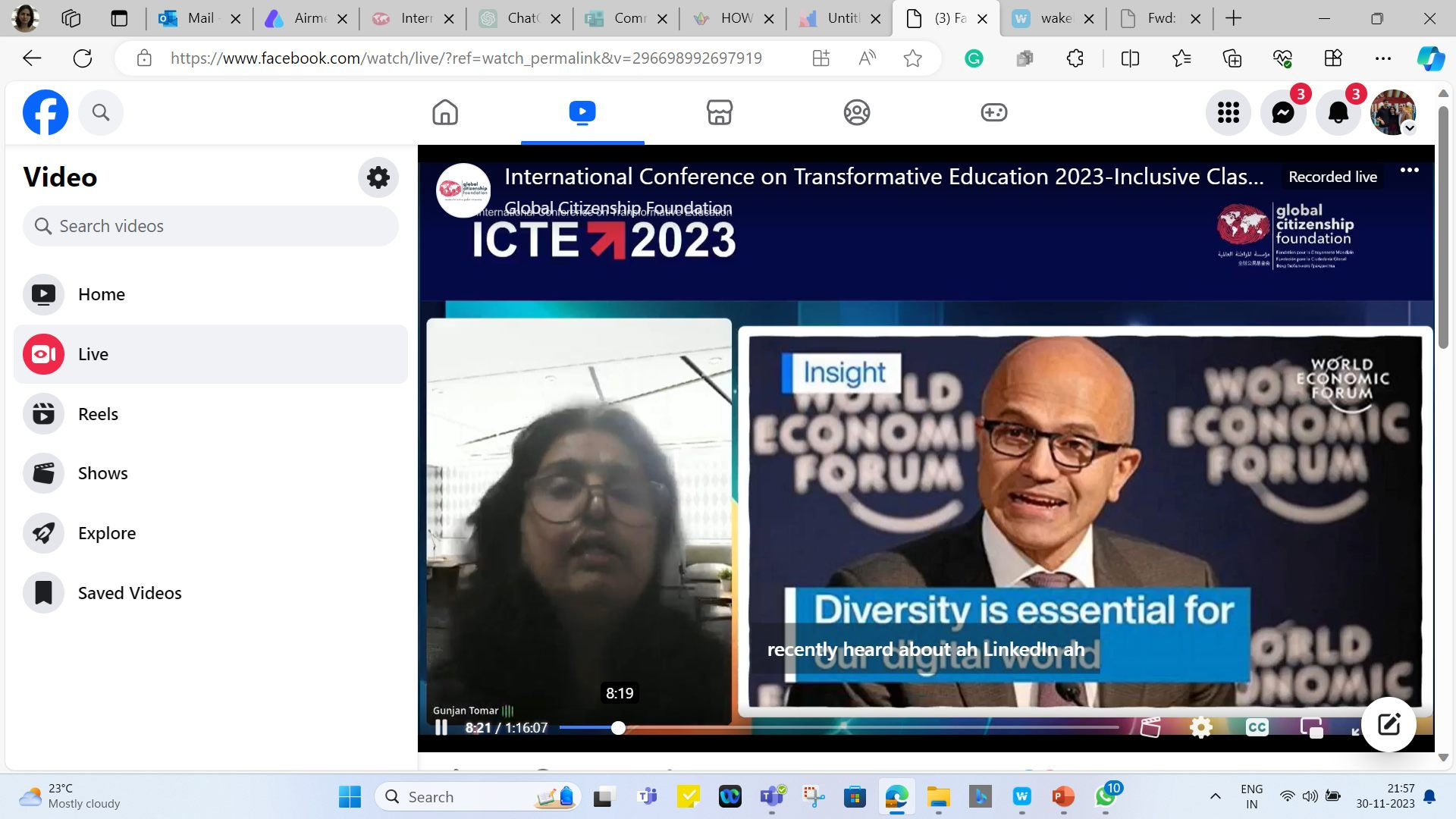Click the Read aloud icon in address bar
Viewport: 1456px width, 819px height.
coord(867,58)
